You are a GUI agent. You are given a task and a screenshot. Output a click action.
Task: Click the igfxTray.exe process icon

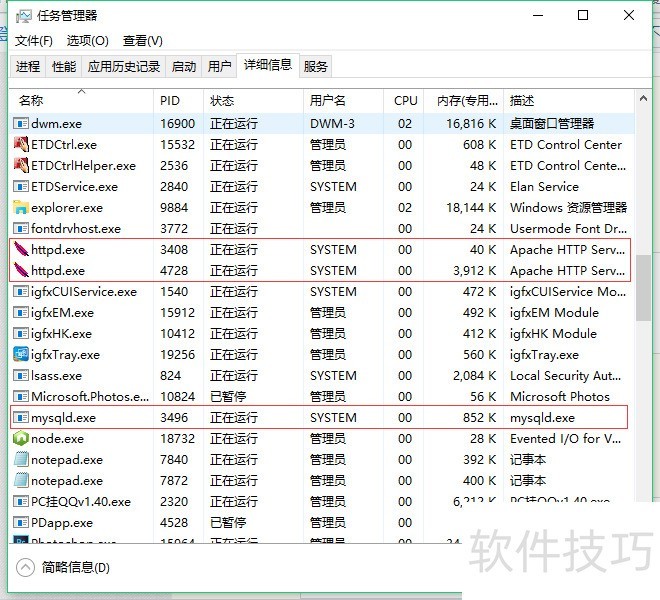tap(21, 355)
